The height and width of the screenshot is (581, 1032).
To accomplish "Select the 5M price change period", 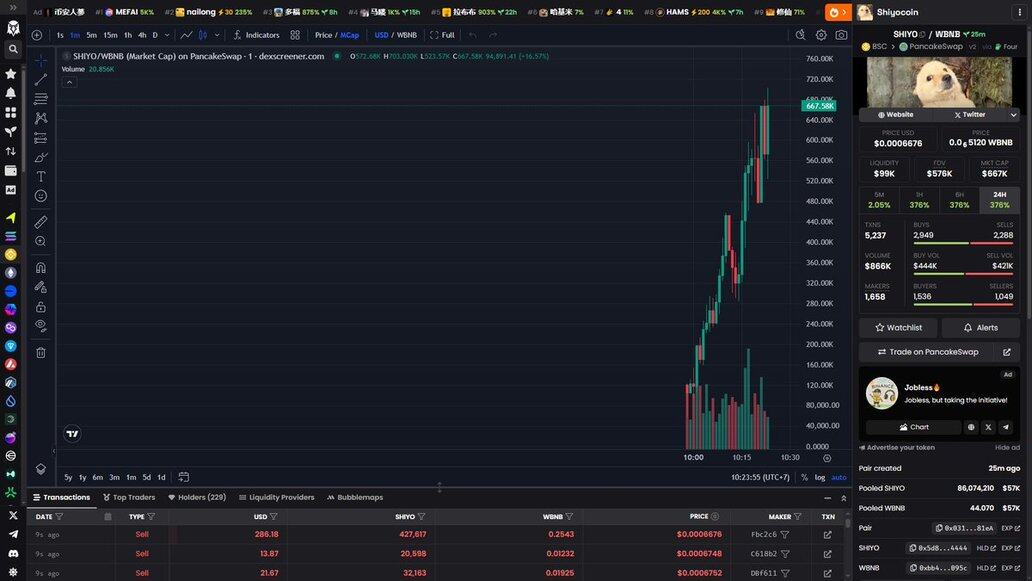I will pyautogui.click(x=879, y=200).
